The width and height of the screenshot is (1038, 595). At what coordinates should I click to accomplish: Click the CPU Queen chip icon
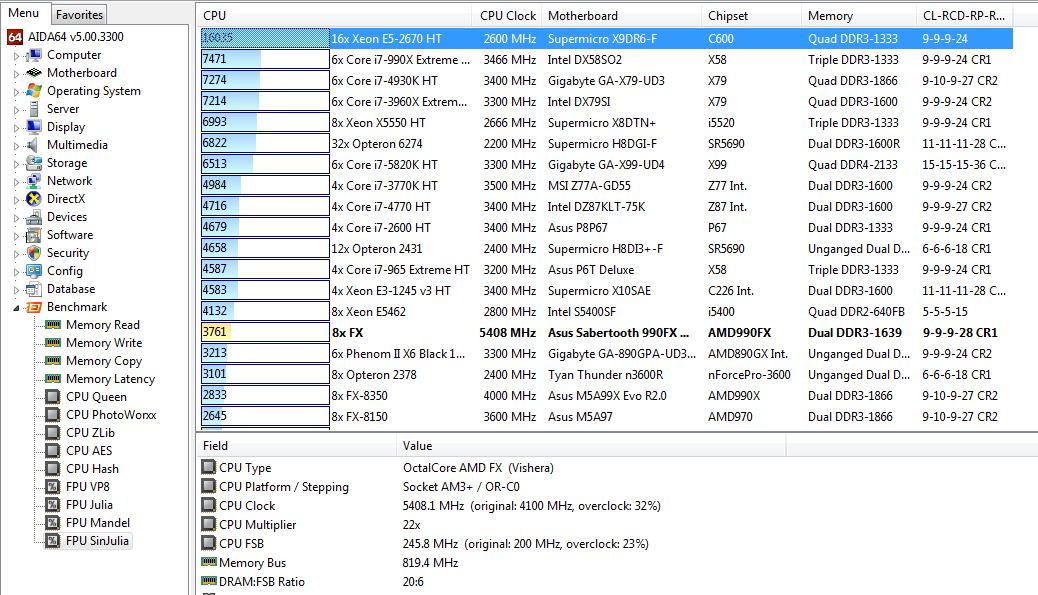point(53,397)
